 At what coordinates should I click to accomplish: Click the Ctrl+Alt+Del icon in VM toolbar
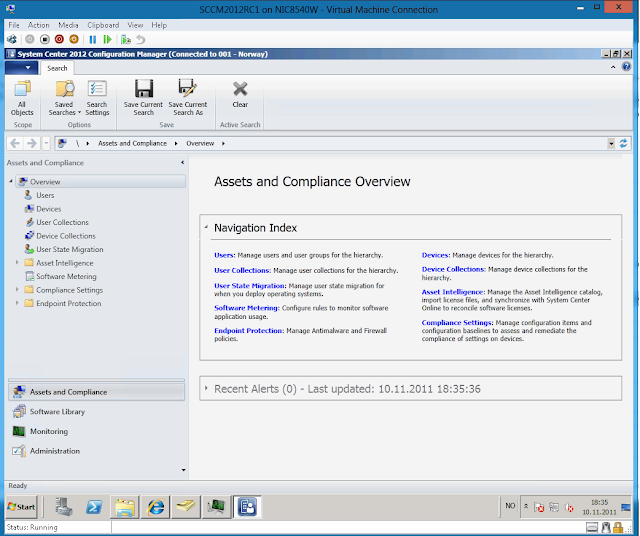coord(12,39)
